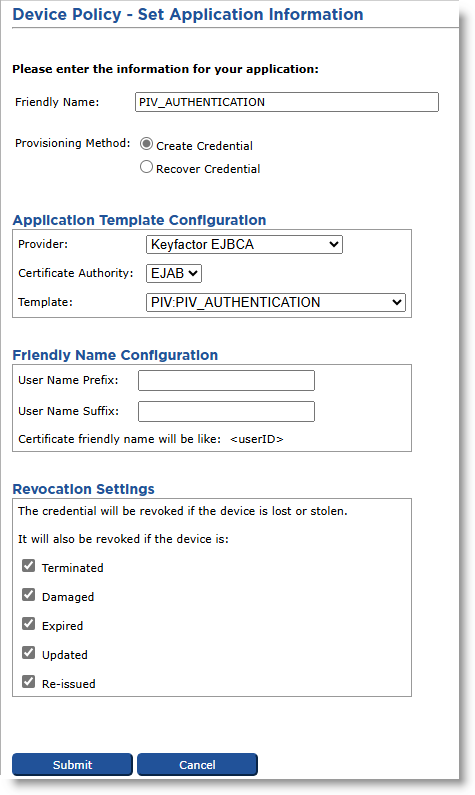Select the Recover Credential option

tap(146, 167)
